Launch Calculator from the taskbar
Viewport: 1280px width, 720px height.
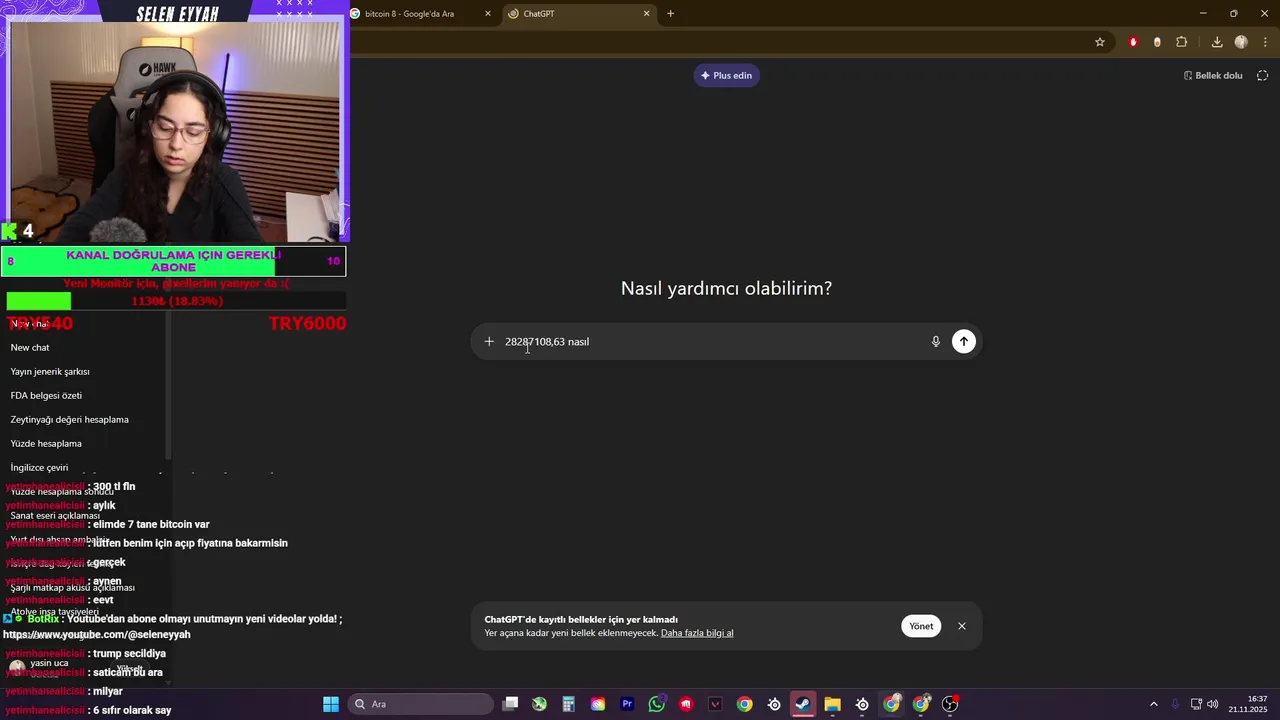(568, 704)
